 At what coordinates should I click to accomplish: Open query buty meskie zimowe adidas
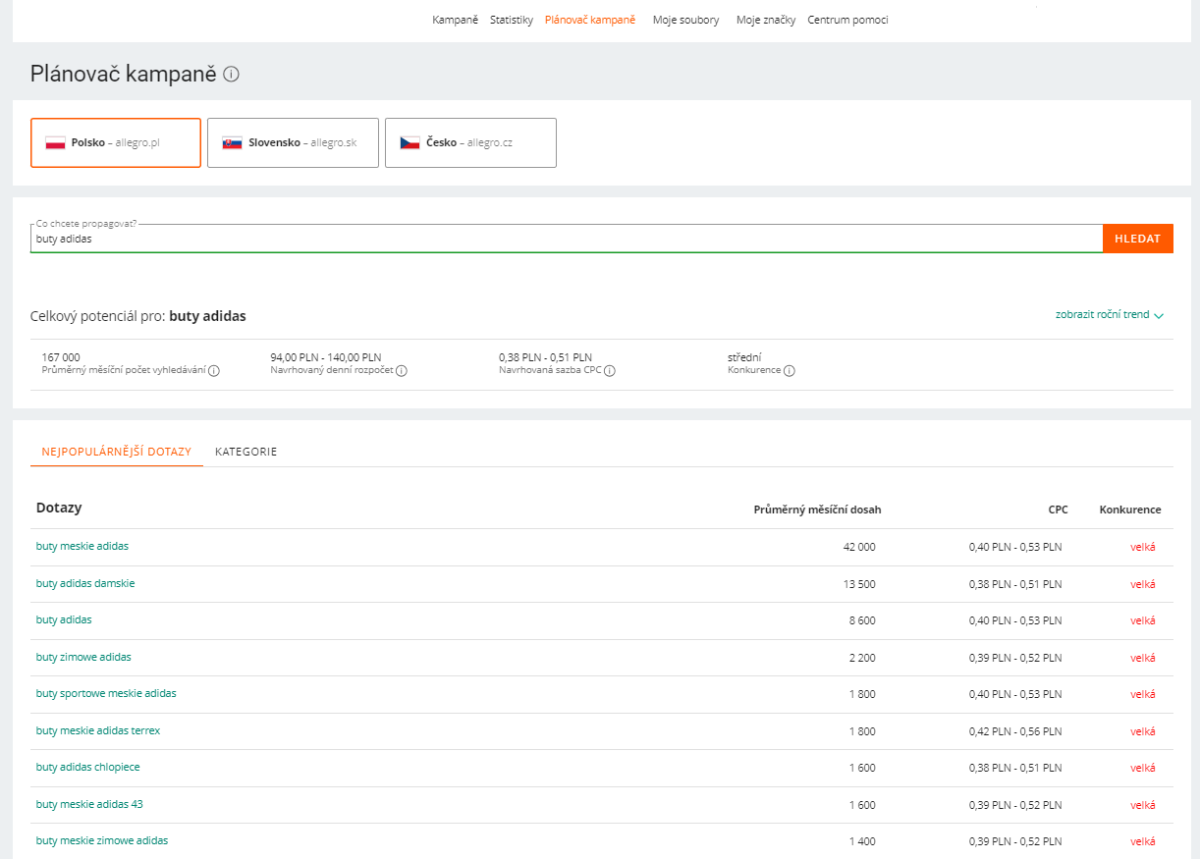click(102, 841)
